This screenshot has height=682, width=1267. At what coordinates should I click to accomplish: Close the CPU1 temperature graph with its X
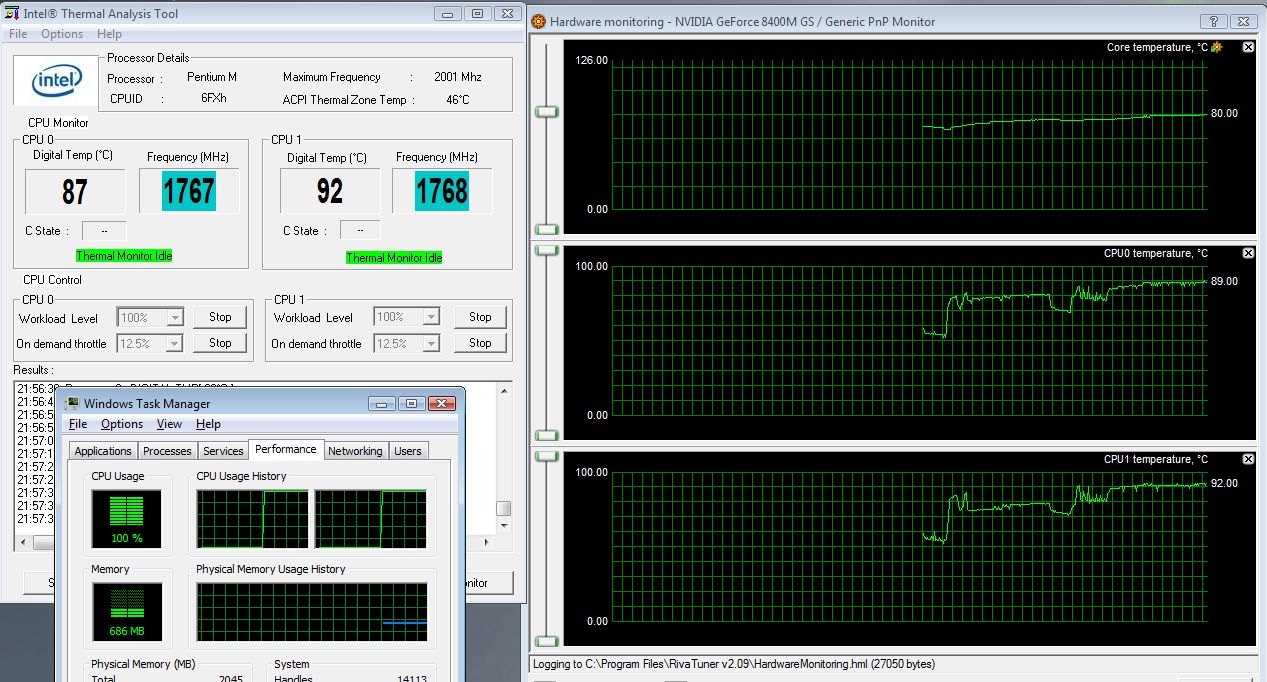(x=1248, y=459)
